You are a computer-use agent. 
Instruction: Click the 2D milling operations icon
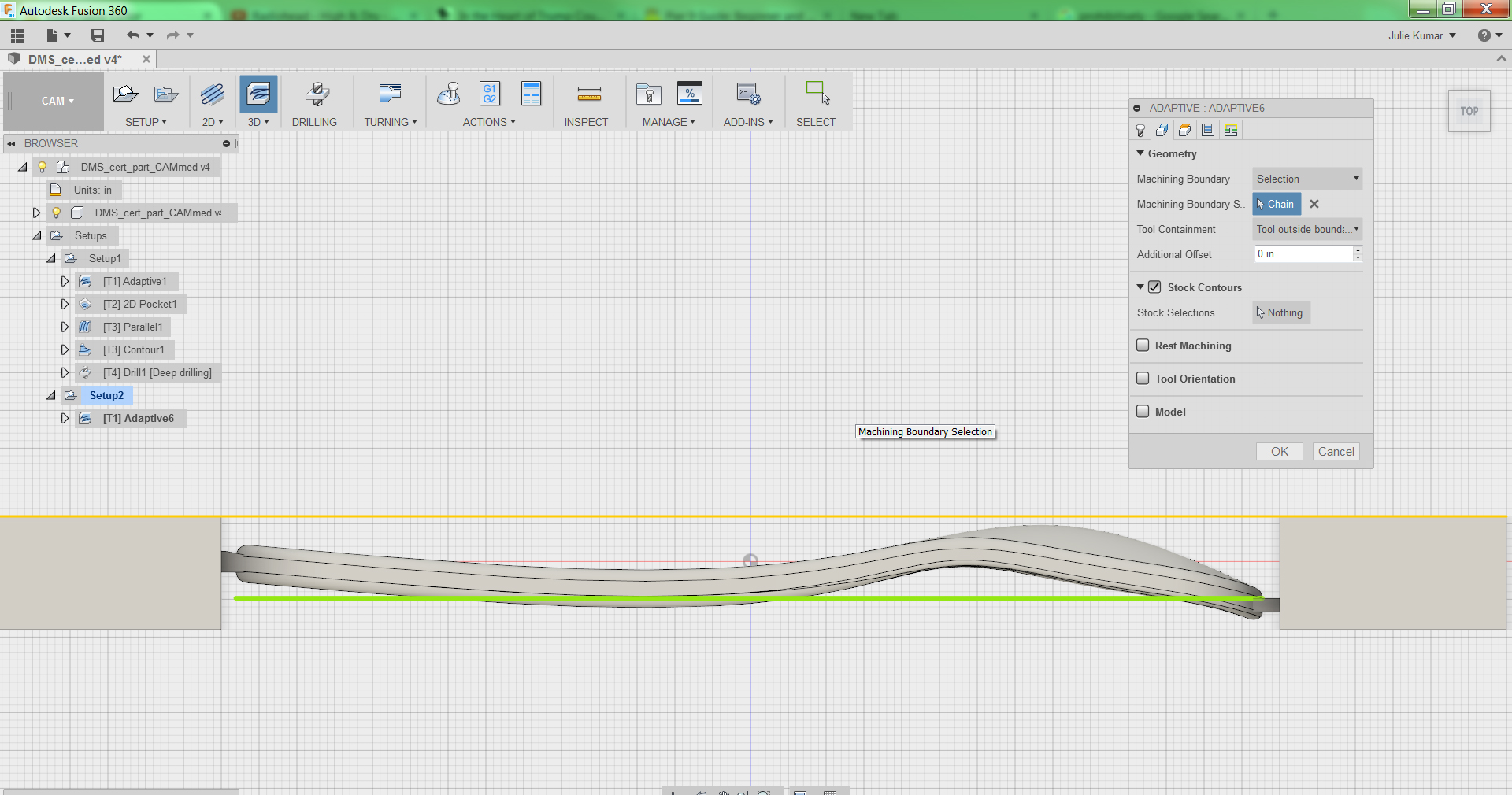212,94
